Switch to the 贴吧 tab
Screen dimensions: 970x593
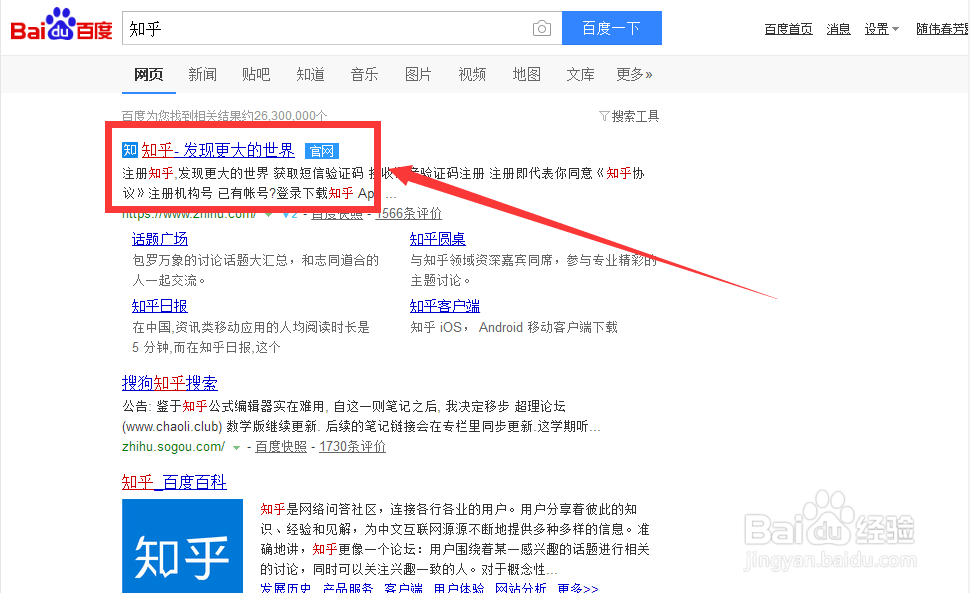click(x=256, y=75)
